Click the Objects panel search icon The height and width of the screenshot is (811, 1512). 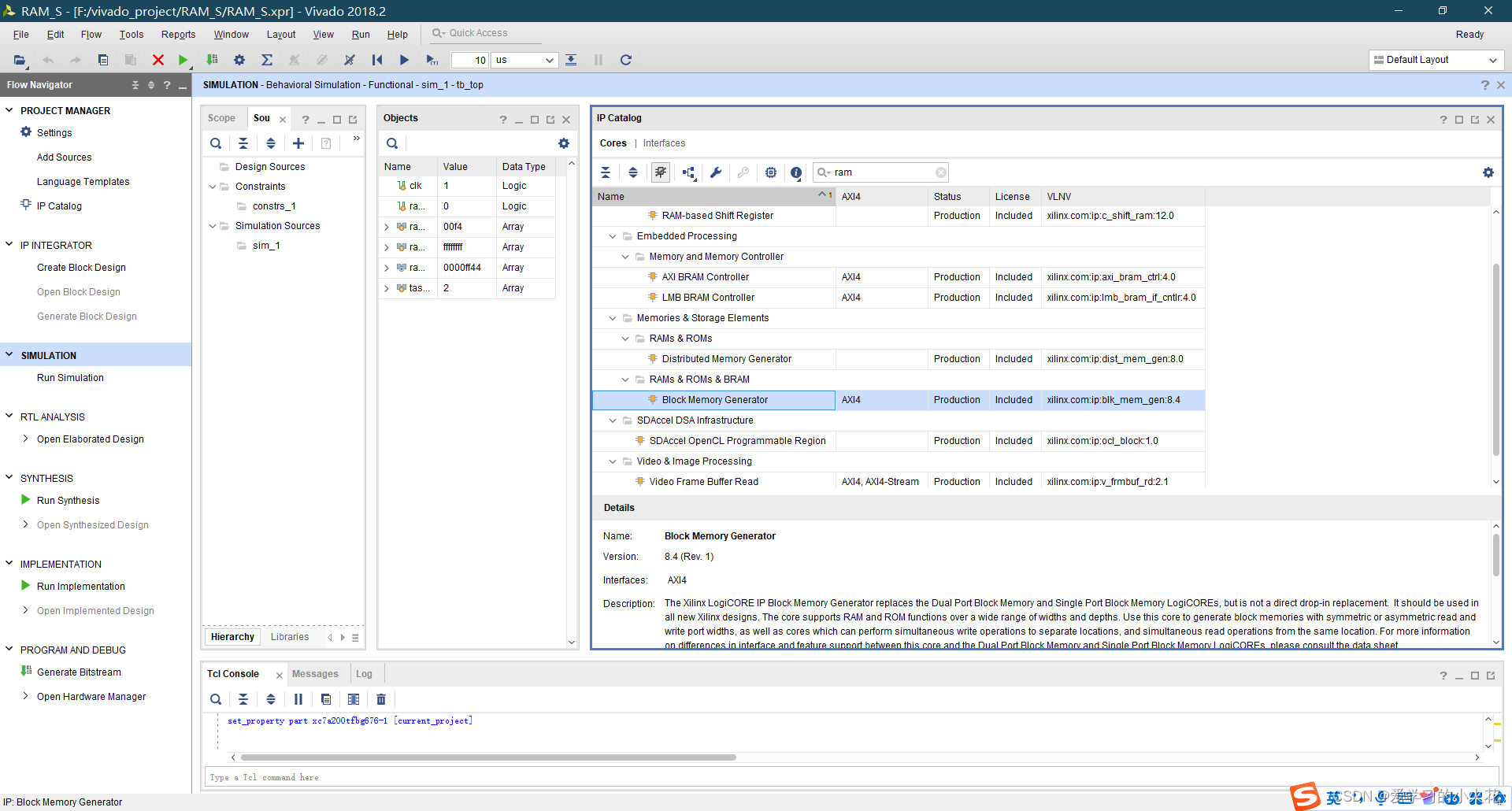click(392, 143)
